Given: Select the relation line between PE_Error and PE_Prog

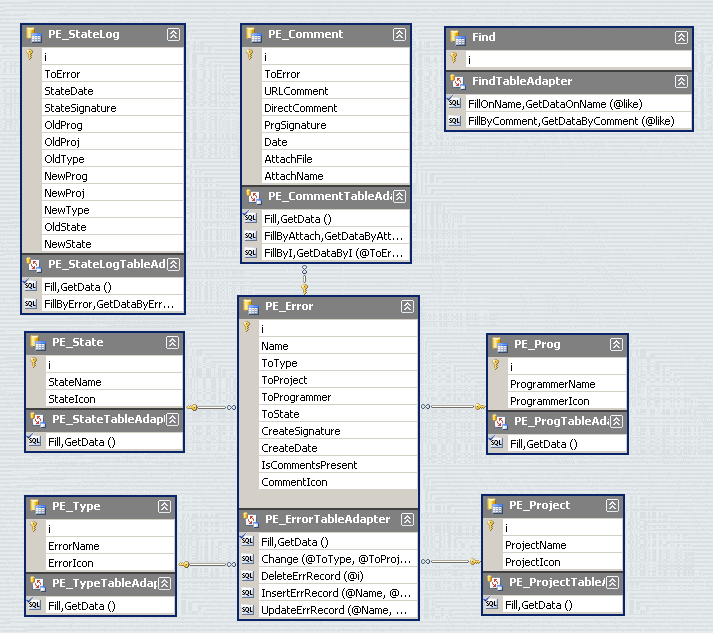Looking at the screenshot, I should (453, 407).
